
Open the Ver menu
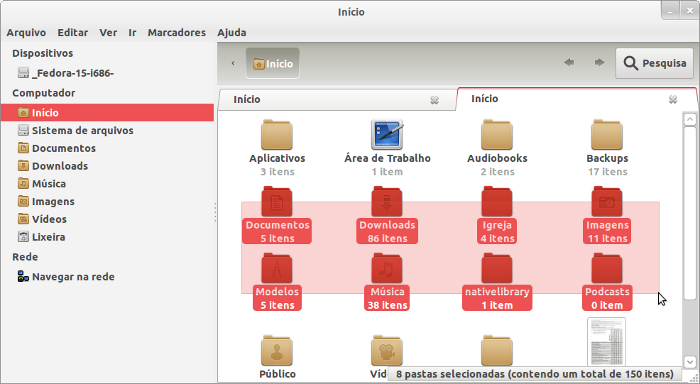[x=108, y=33]
